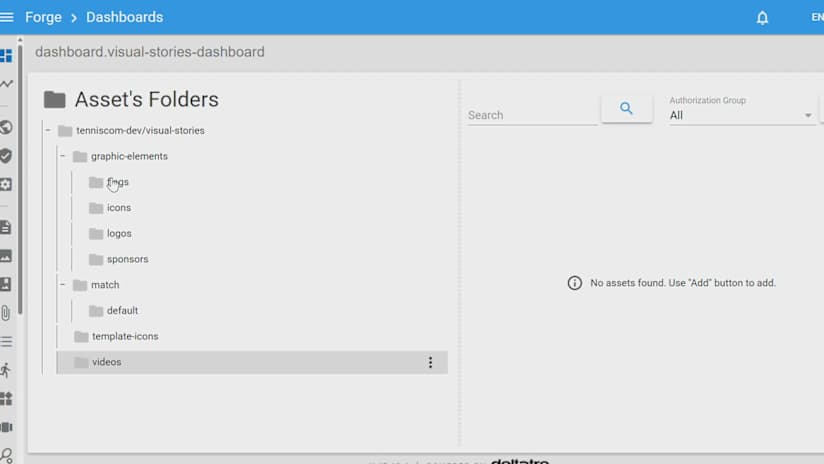Open the dashboards grid sidebar icon
Viewport: 824px width, 464px height.
coord(6,56)
